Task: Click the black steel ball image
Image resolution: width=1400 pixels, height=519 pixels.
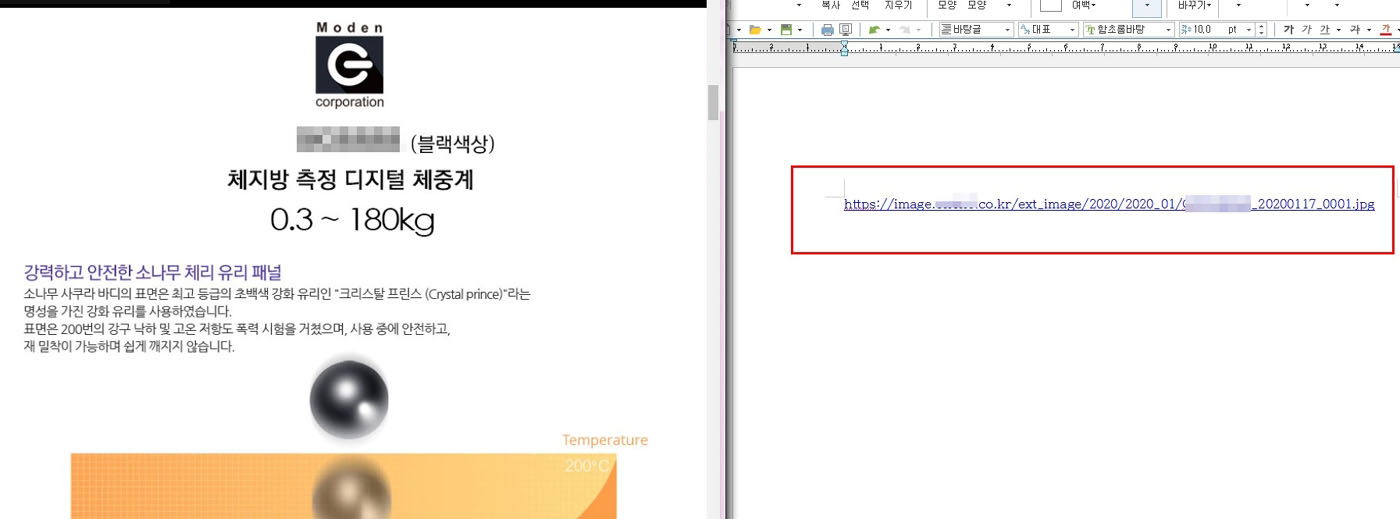Action: [349, 399]
